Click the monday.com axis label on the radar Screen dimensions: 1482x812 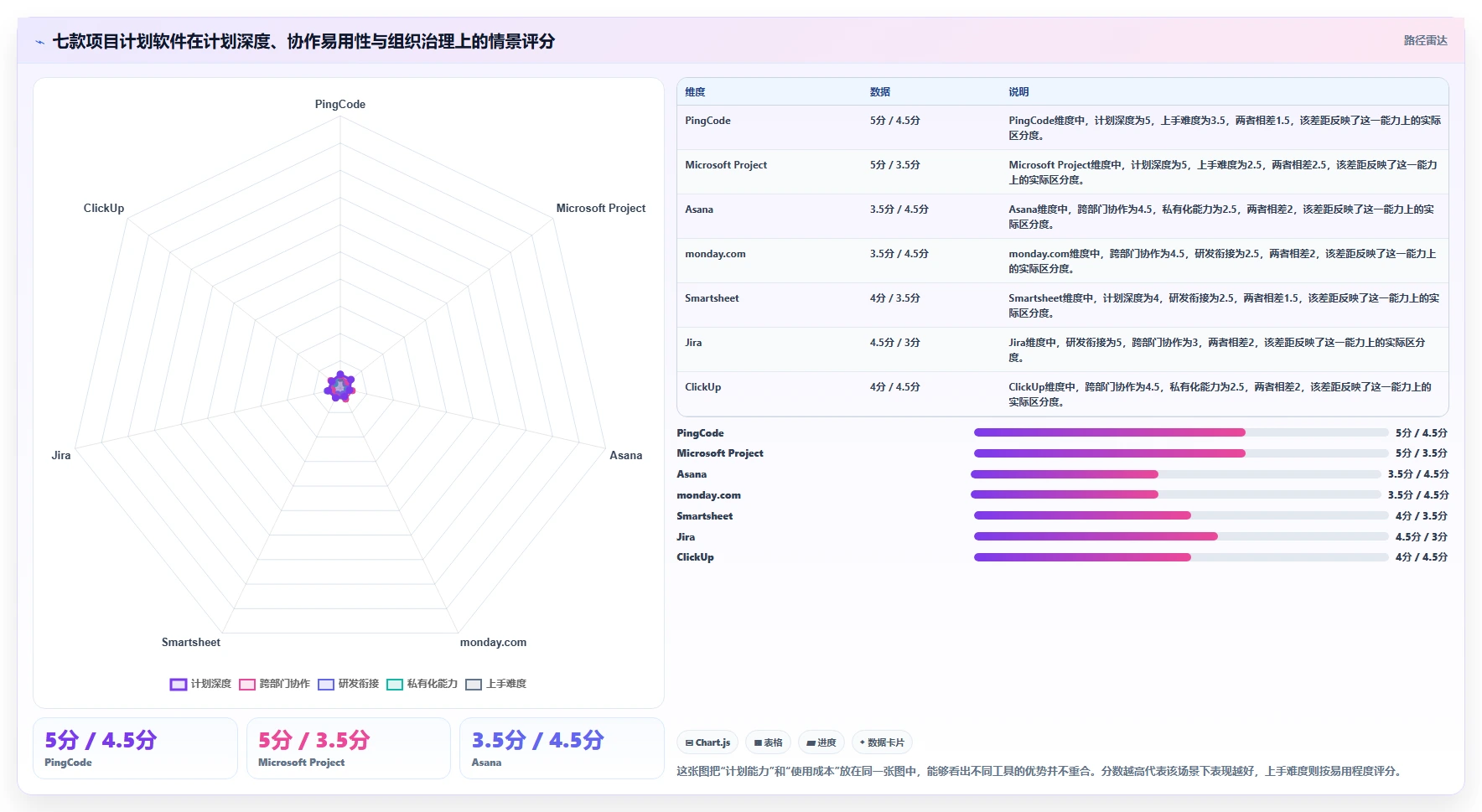pos(493,643)
